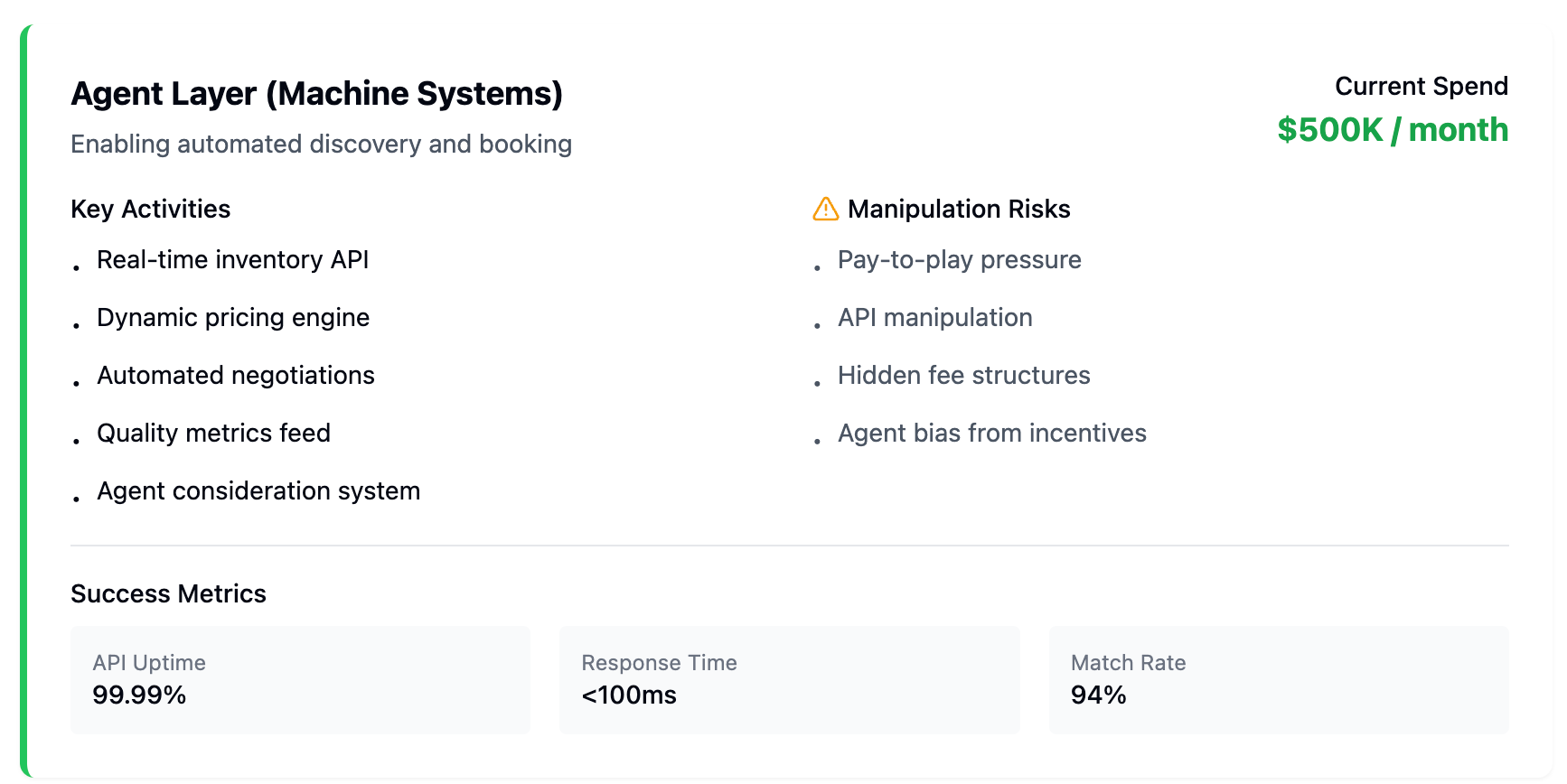Click Hidden fee structures risk item
The image size is (1567, 784).
[x=964, y=376]
